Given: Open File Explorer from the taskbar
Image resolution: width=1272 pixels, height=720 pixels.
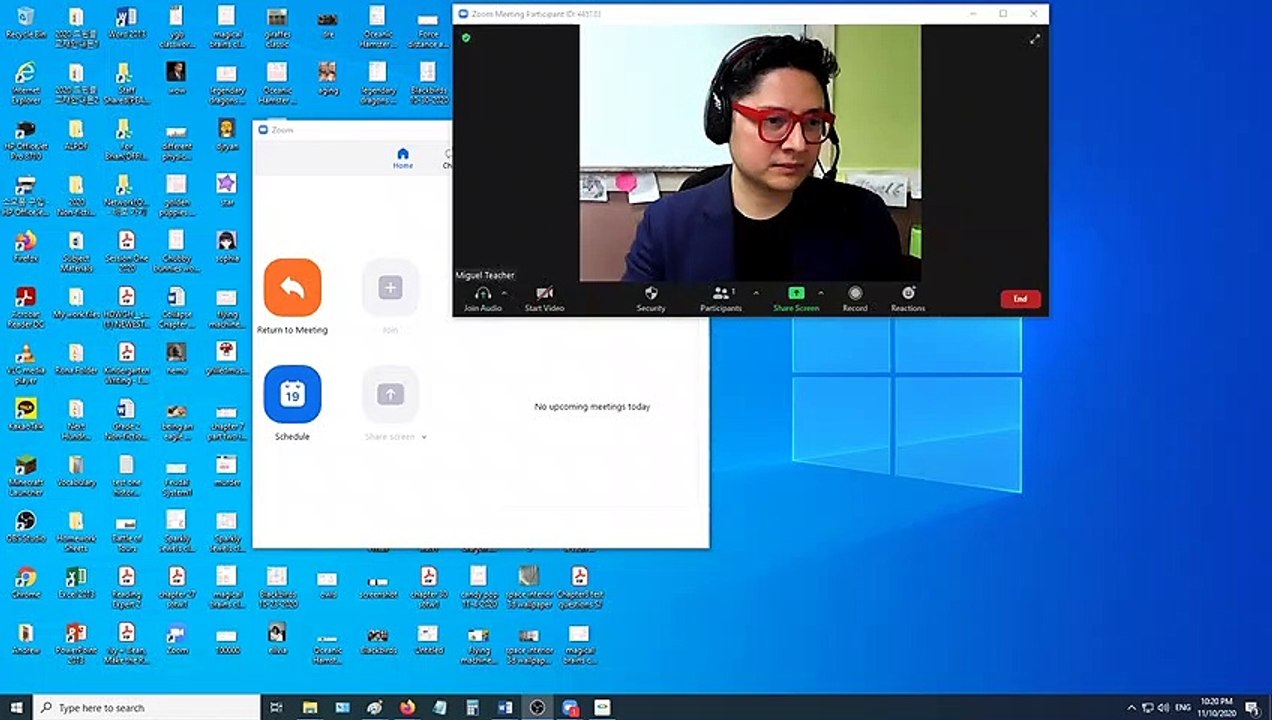Looking at the screenshot, I should pyautogui.click(x=310, y=707).
